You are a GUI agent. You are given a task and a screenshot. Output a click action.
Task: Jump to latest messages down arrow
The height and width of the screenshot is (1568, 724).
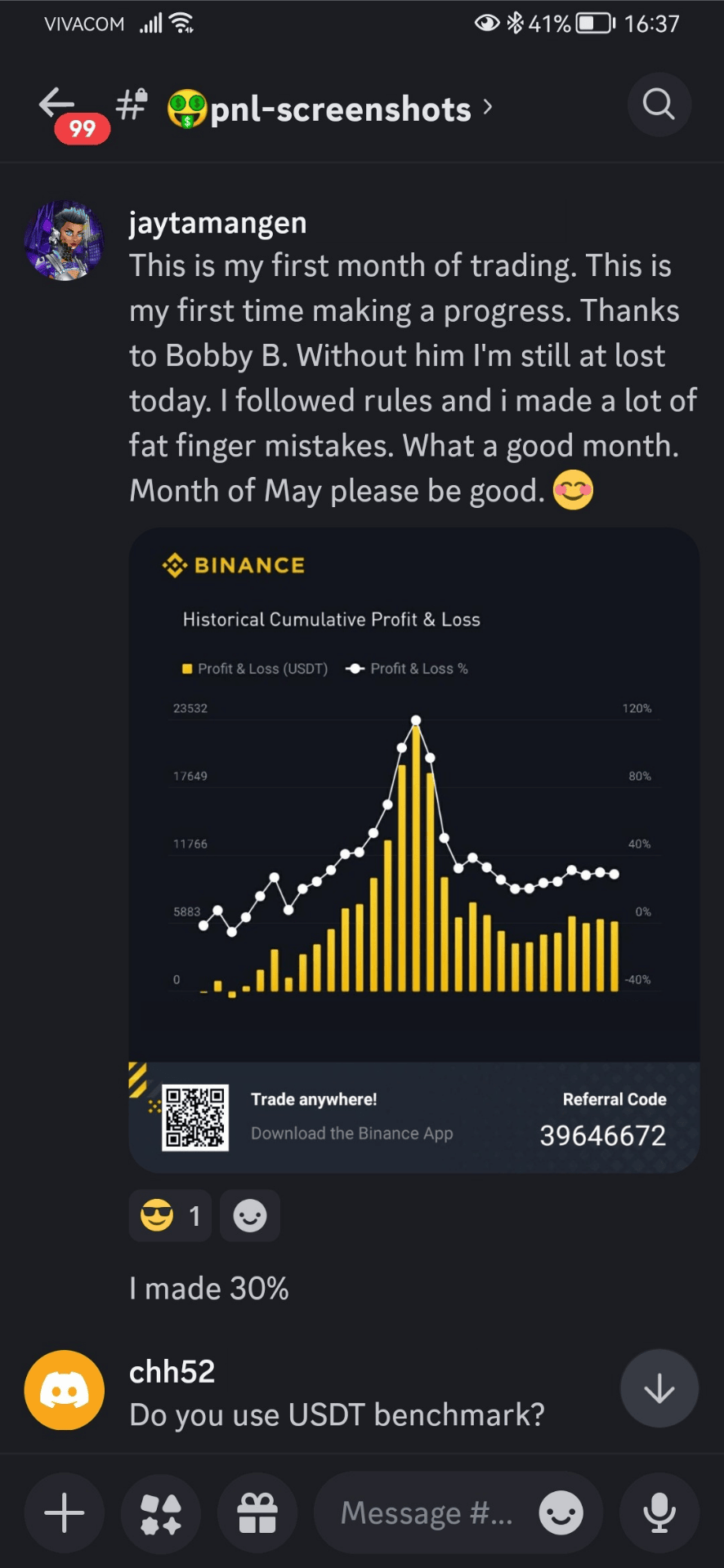[x=659, y=1388]
